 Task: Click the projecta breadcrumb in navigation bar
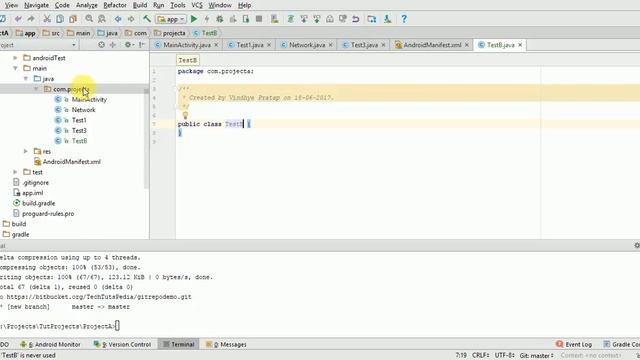170,33
